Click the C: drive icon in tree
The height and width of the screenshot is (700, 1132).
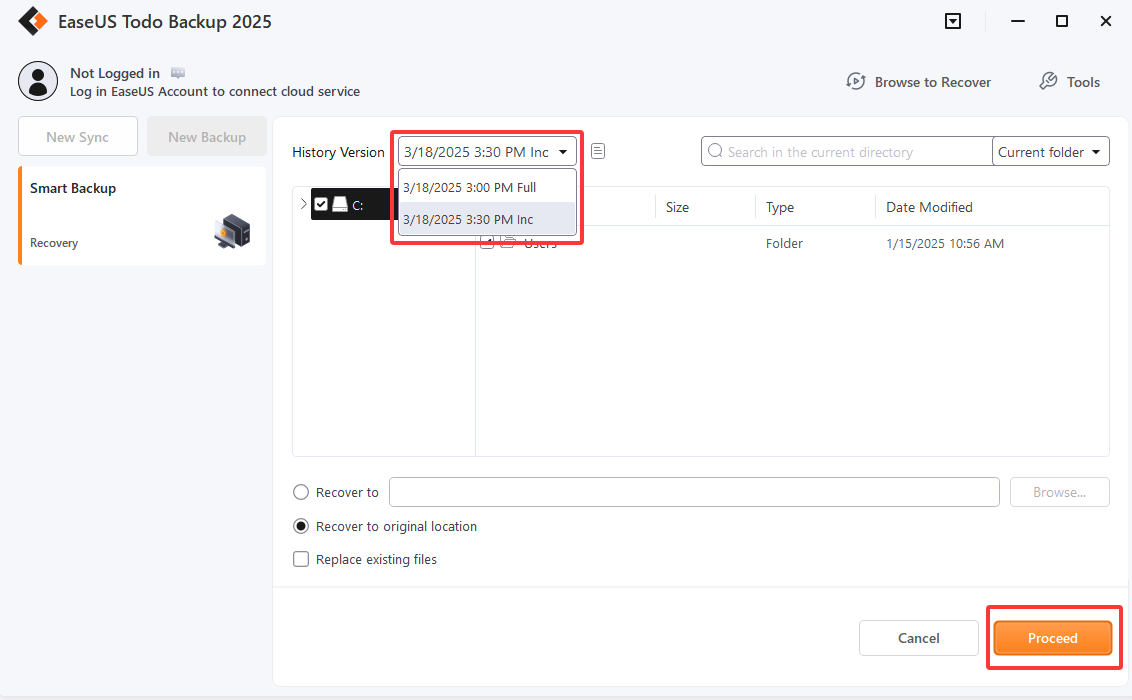click(x=340, y=204)
